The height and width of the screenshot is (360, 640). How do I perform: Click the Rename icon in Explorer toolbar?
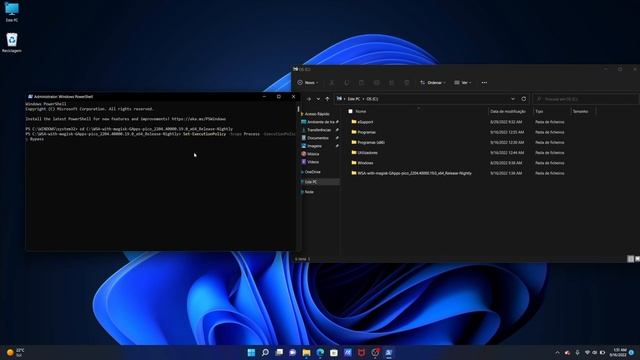click(x=376, y=83)
